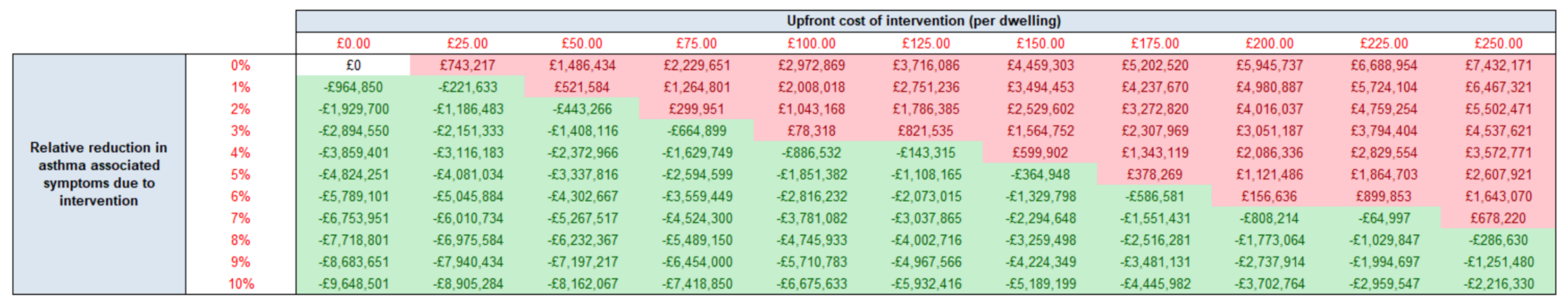Click the £25.00 column header
This screenshot has width=1568, height=305.
tap(467, 43)
